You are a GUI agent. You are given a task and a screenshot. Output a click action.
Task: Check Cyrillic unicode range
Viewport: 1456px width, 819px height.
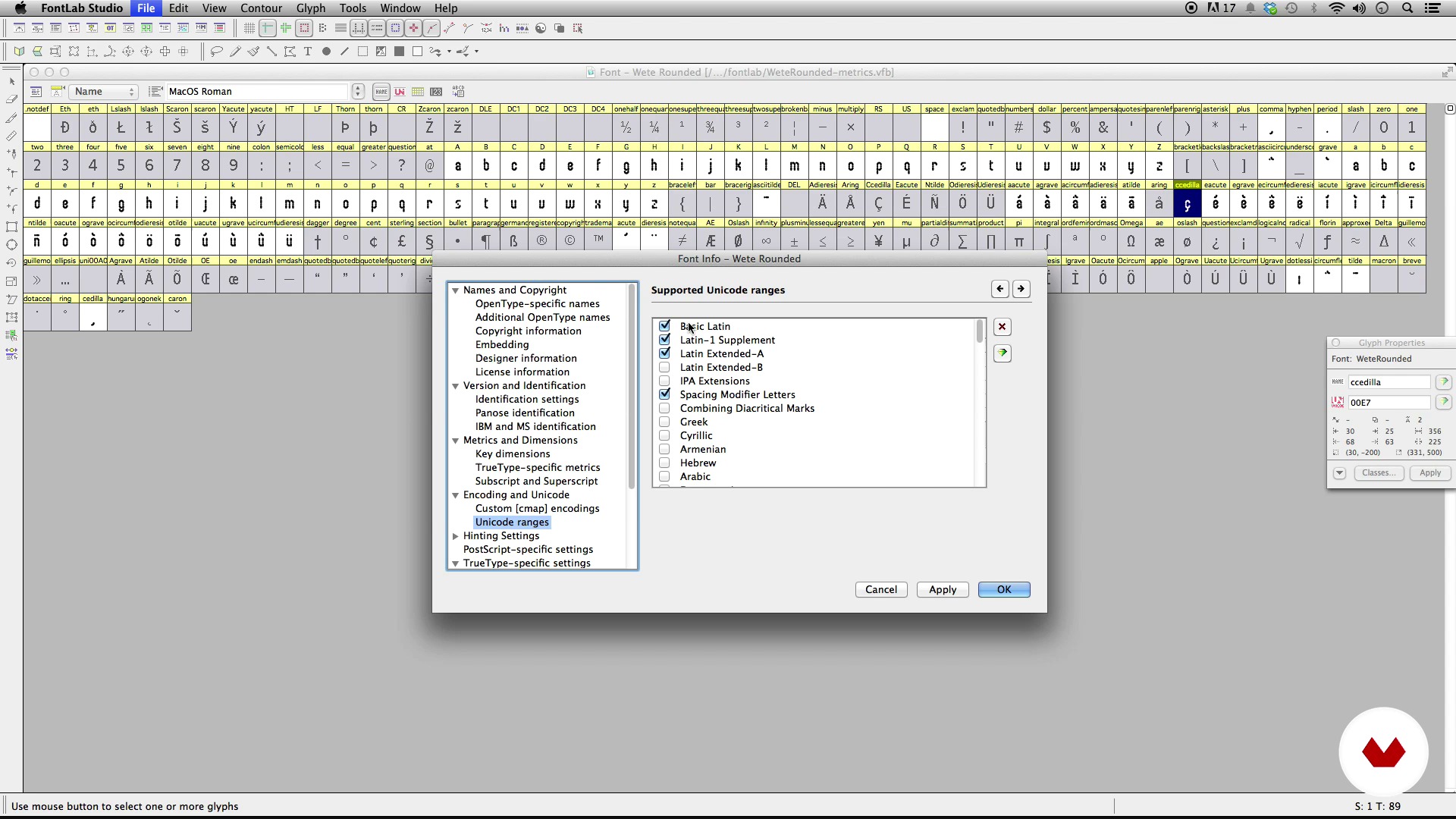pyautogui.click(x=665, y=435)
